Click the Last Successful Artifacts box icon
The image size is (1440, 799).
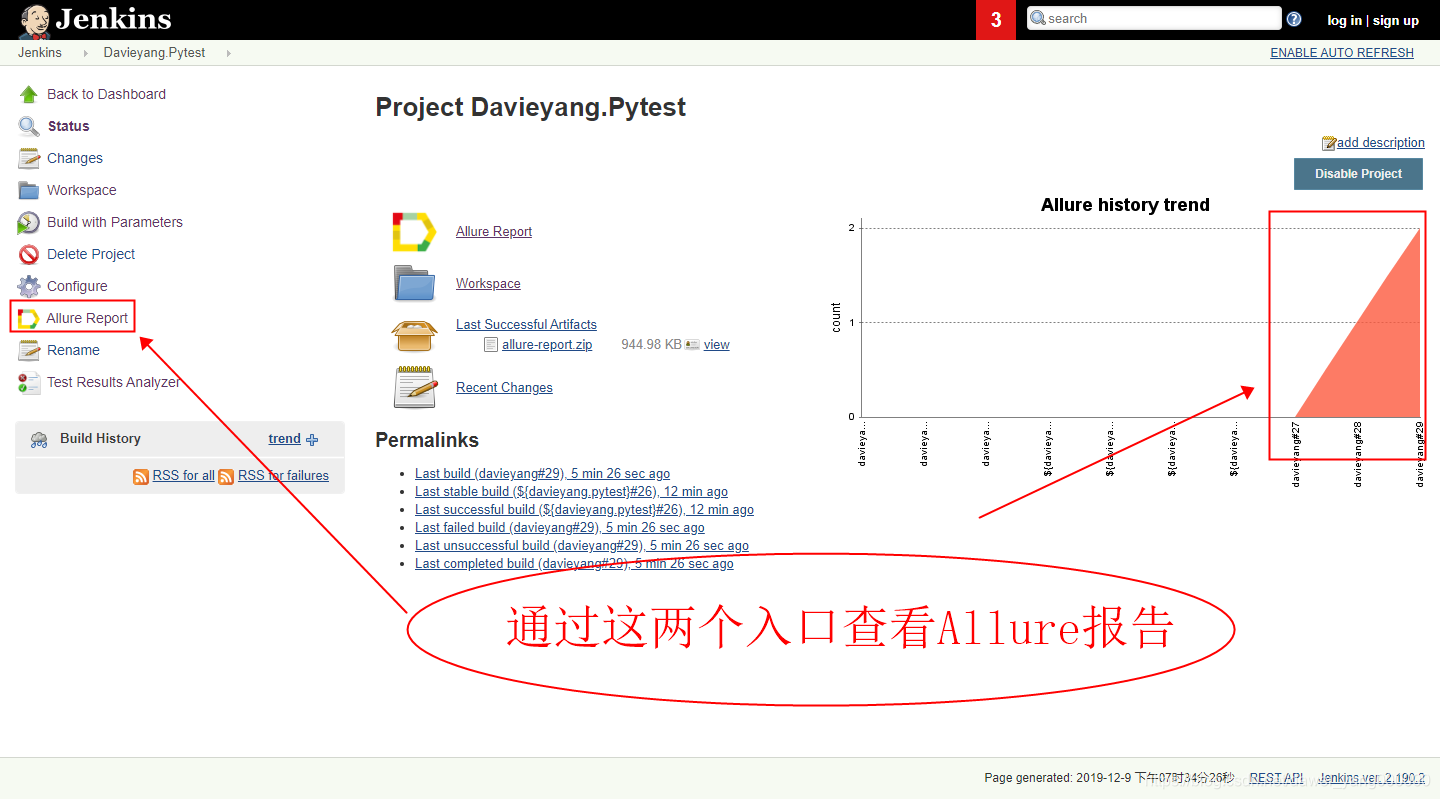pyautogui.click(x=414, y=334)
